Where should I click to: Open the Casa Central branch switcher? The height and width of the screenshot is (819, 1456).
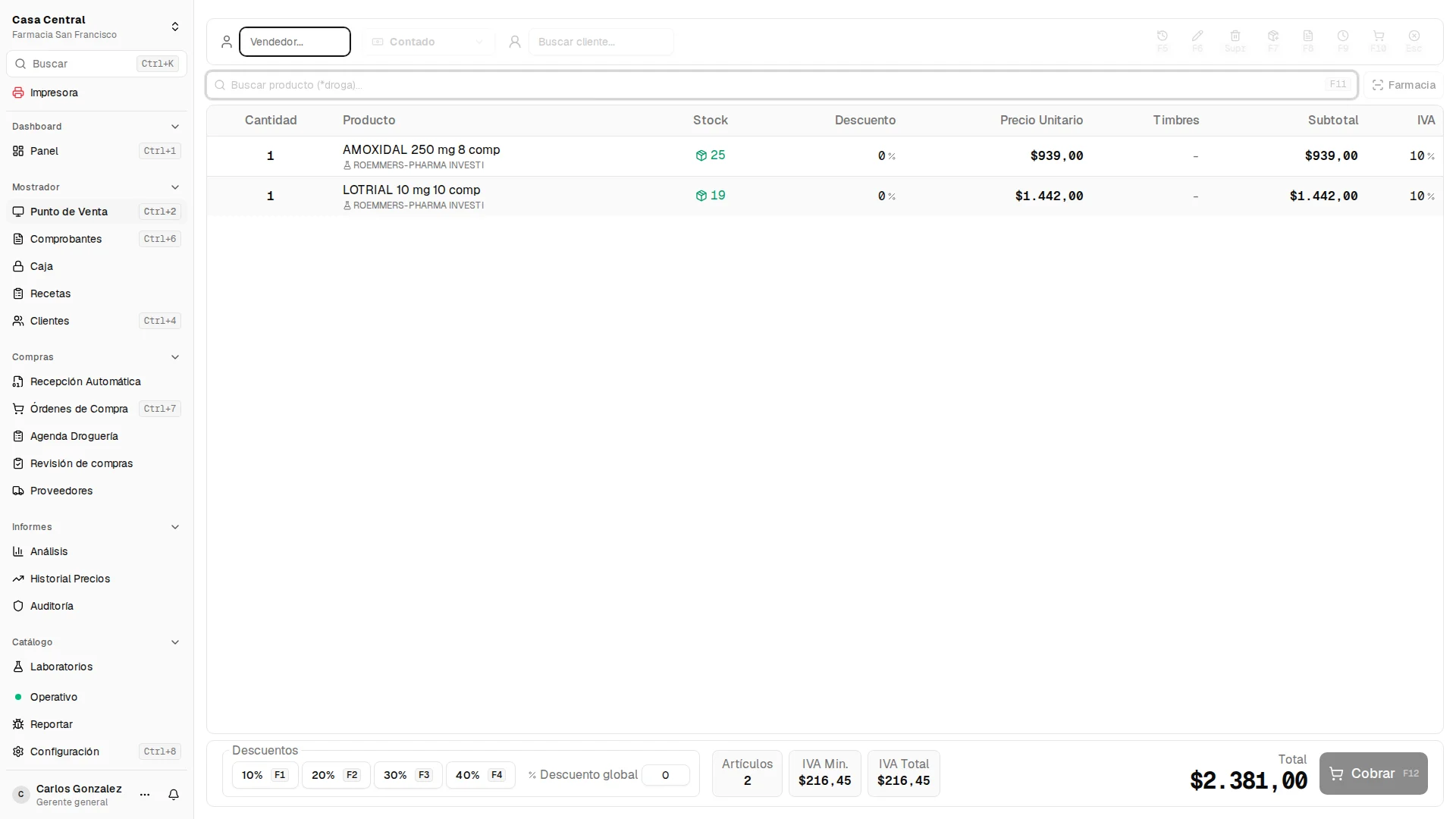tap(96, 27)
